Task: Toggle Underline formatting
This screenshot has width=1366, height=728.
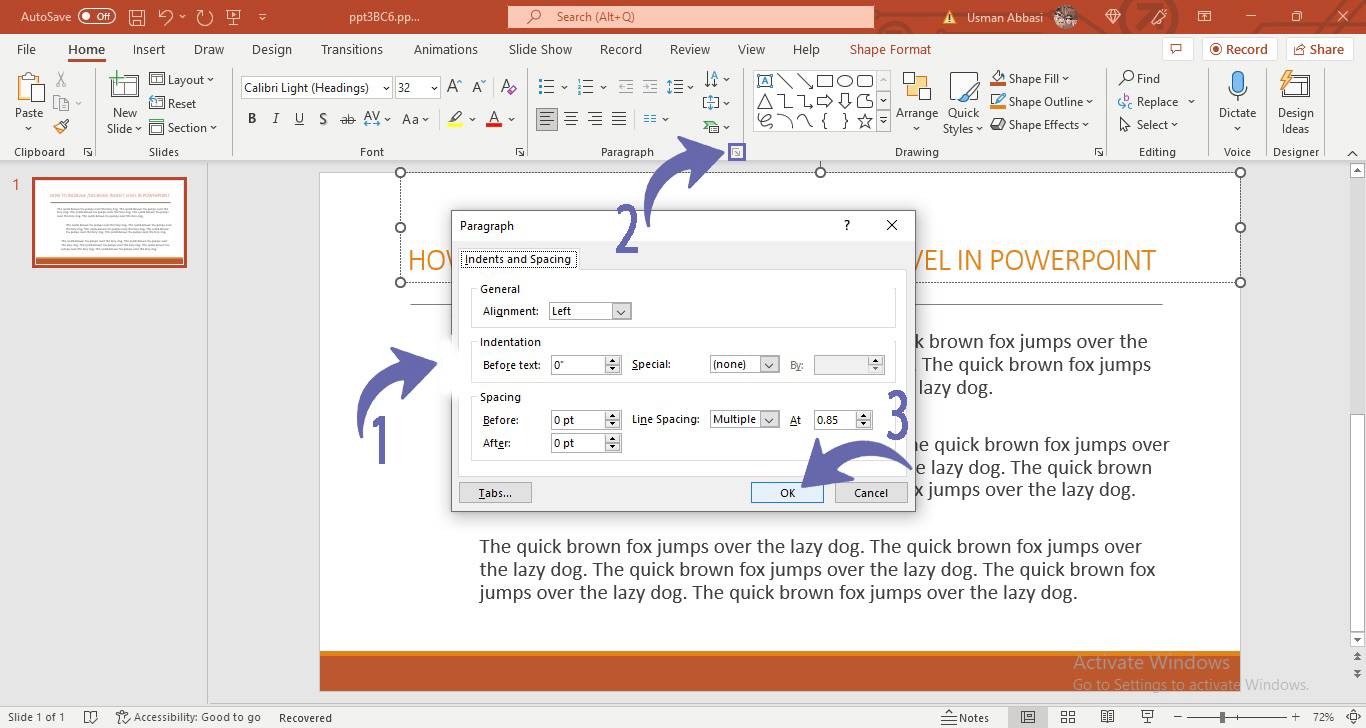Action: [x=299, y=119]
